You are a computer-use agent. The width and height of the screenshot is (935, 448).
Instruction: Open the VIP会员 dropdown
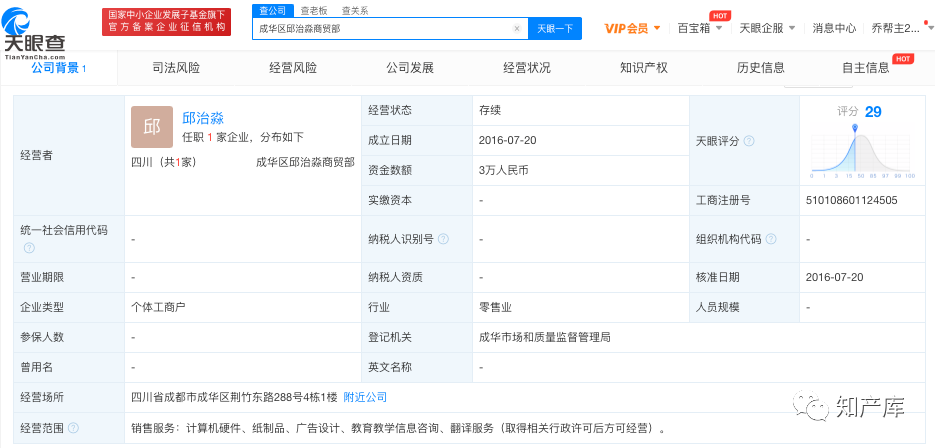pos(633,28)
